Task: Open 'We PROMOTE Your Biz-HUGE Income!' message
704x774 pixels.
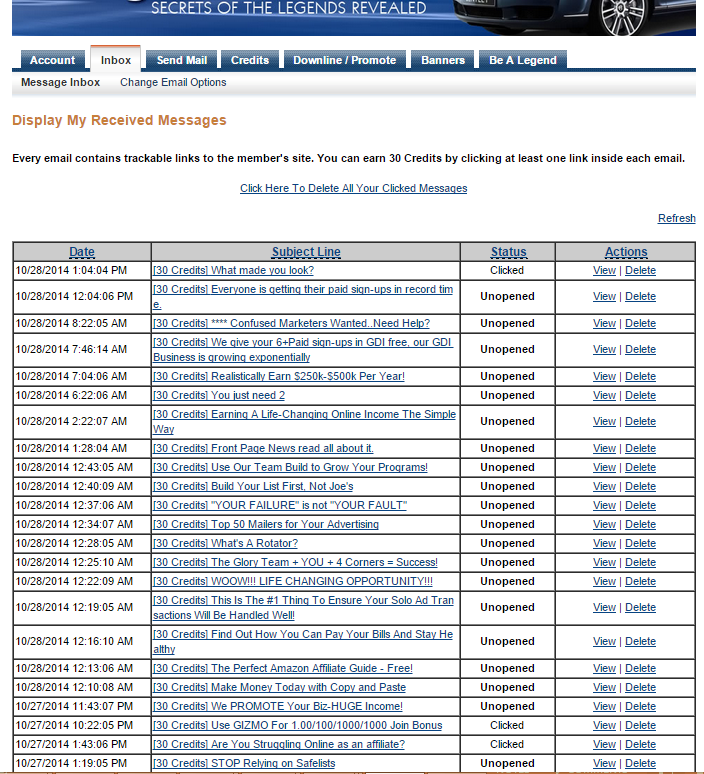Action: (x=278, y=706)
